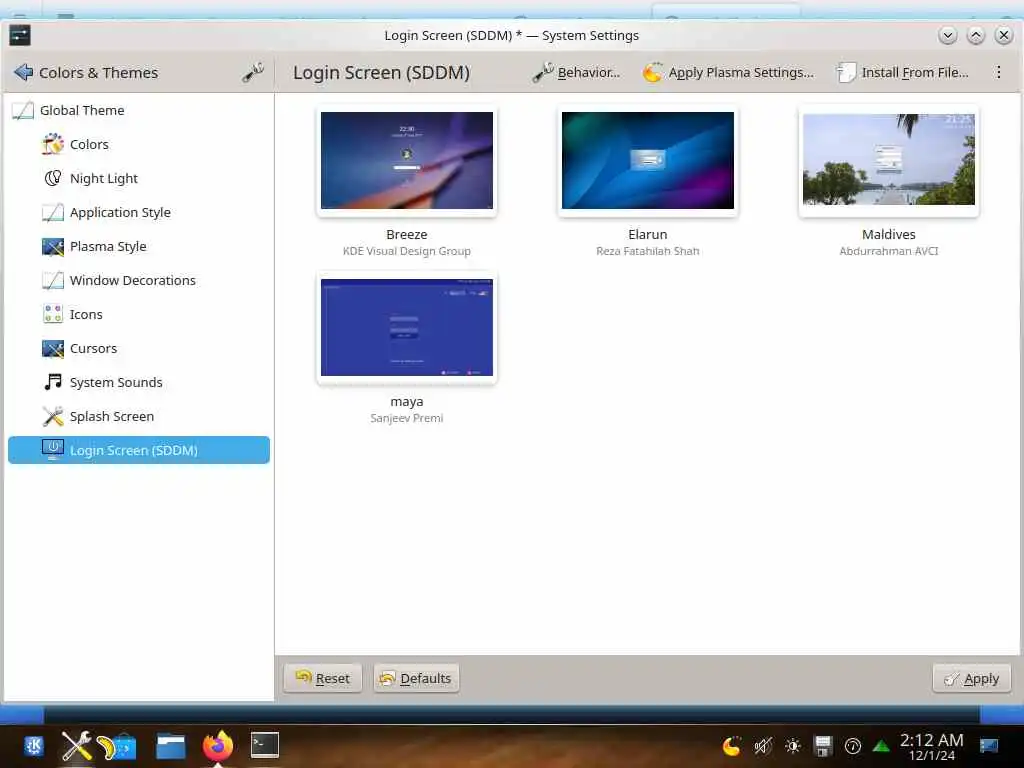This screenshot has width=1024, height=768.
Task: Open the Konsole terminal from the taskbar
Action: 264,745
